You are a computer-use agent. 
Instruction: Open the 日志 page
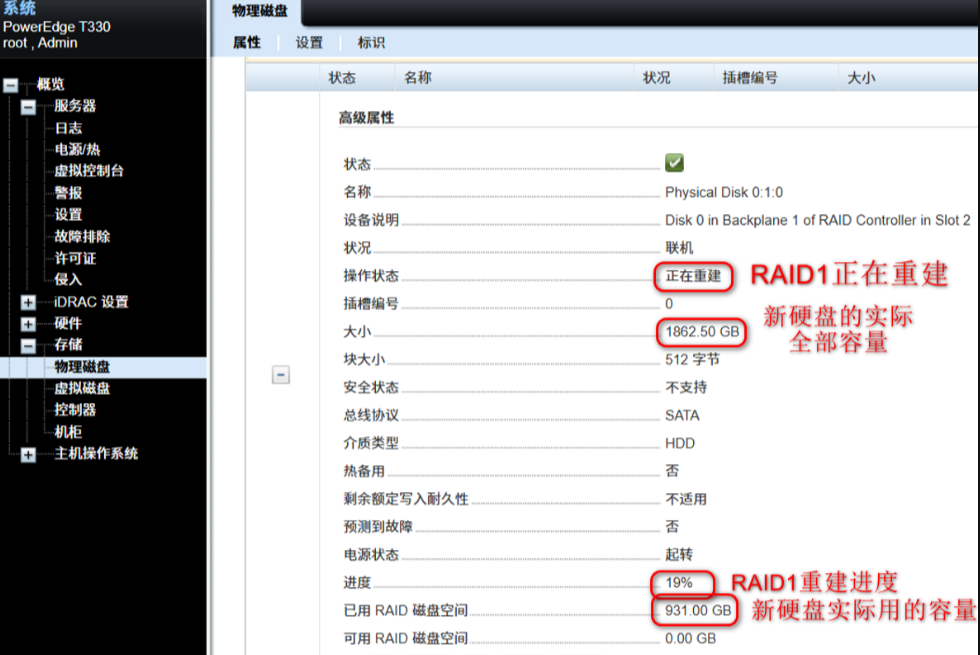(68, 128)
